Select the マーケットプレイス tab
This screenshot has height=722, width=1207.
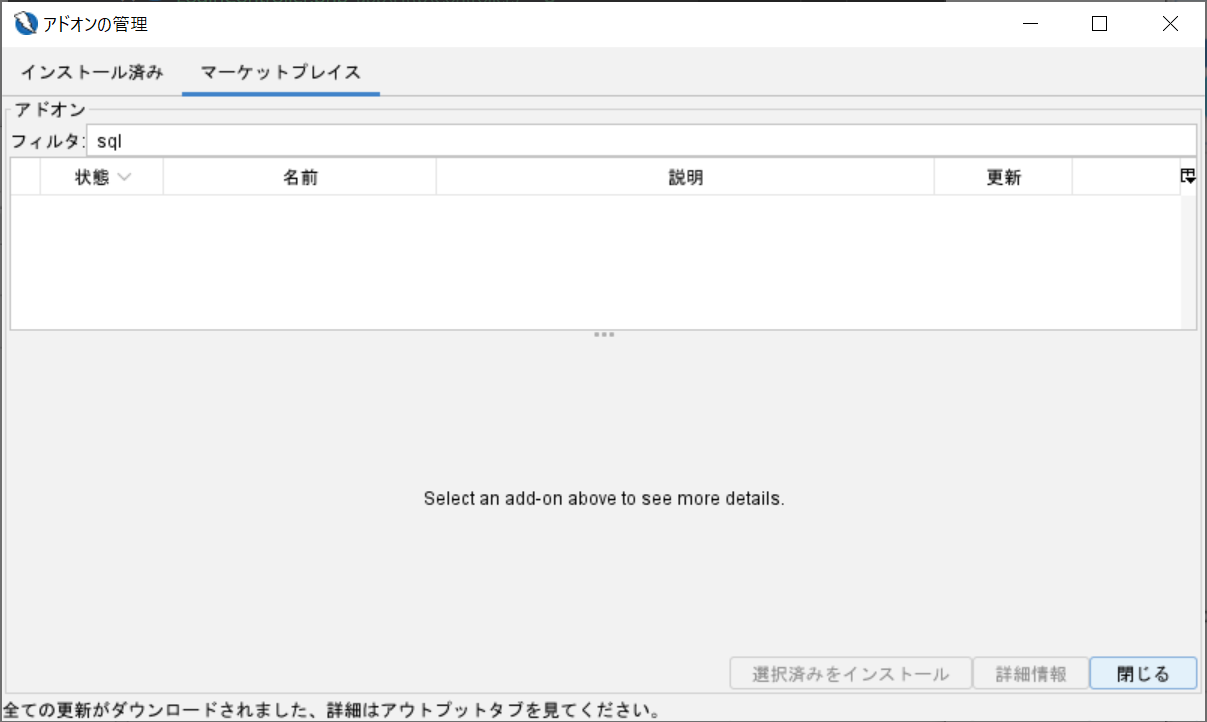click(281, 72)
